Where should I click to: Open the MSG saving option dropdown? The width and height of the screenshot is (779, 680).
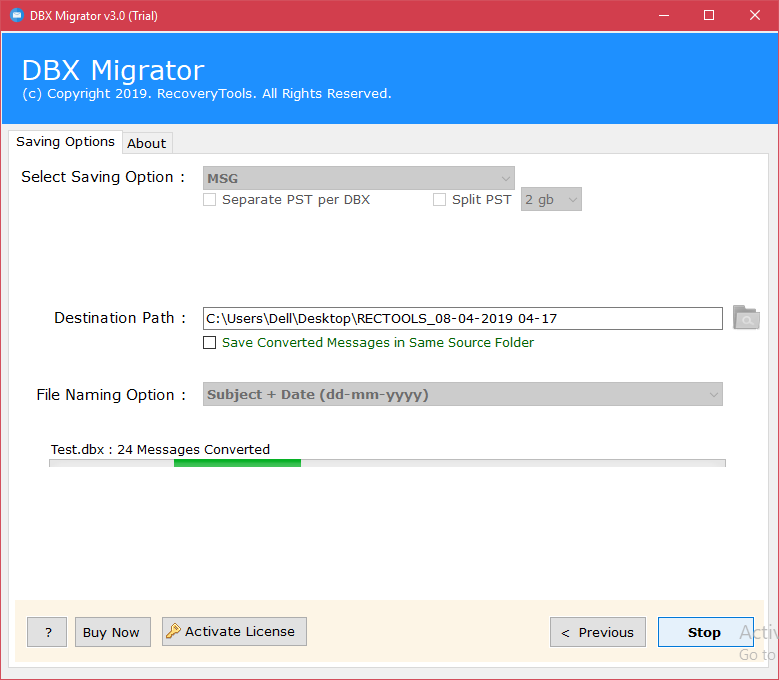click(x=359, y=178)
